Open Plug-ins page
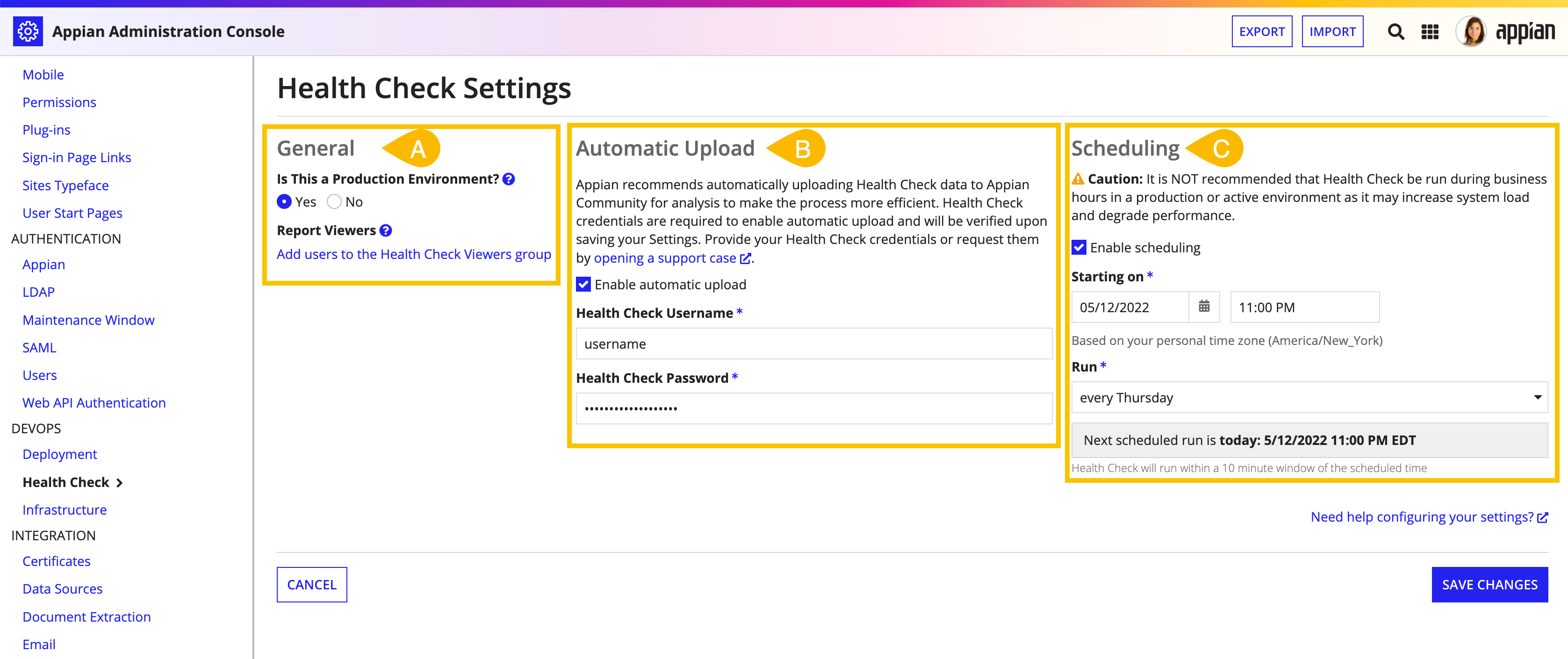Image resolution: width=1568 pixels, height=659 pixels. click(x=46, y=130)
